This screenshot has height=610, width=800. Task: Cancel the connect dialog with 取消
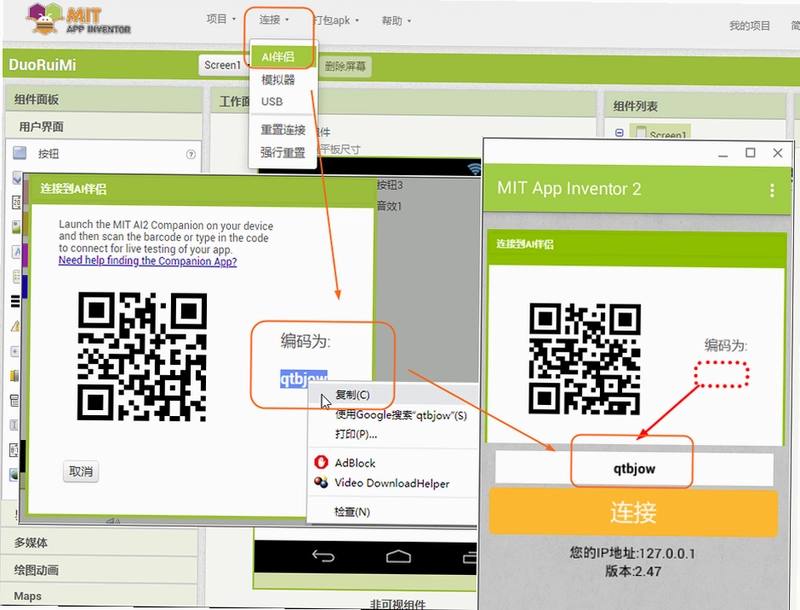click(x=81, y=471)
